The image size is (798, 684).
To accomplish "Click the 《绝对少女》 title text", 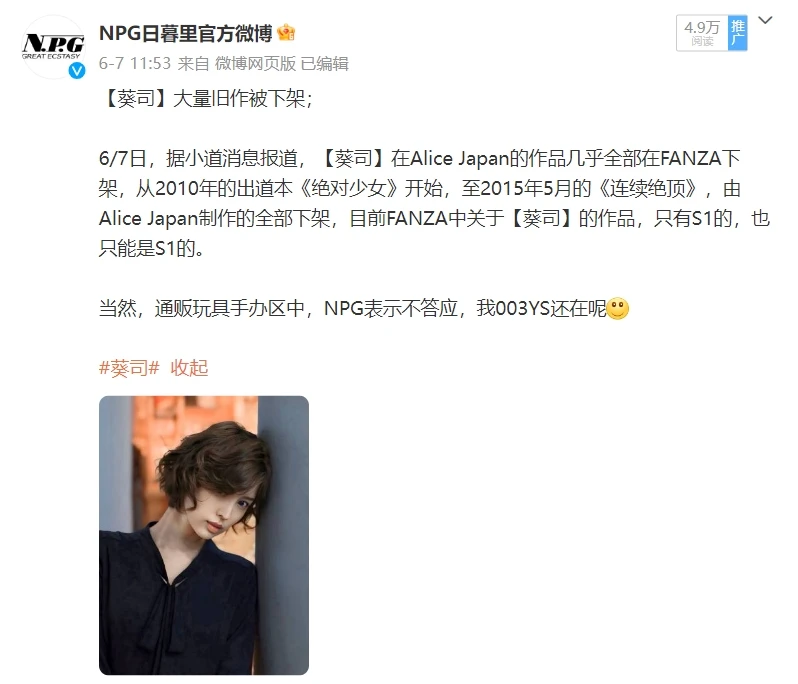I will click(349, 188).
